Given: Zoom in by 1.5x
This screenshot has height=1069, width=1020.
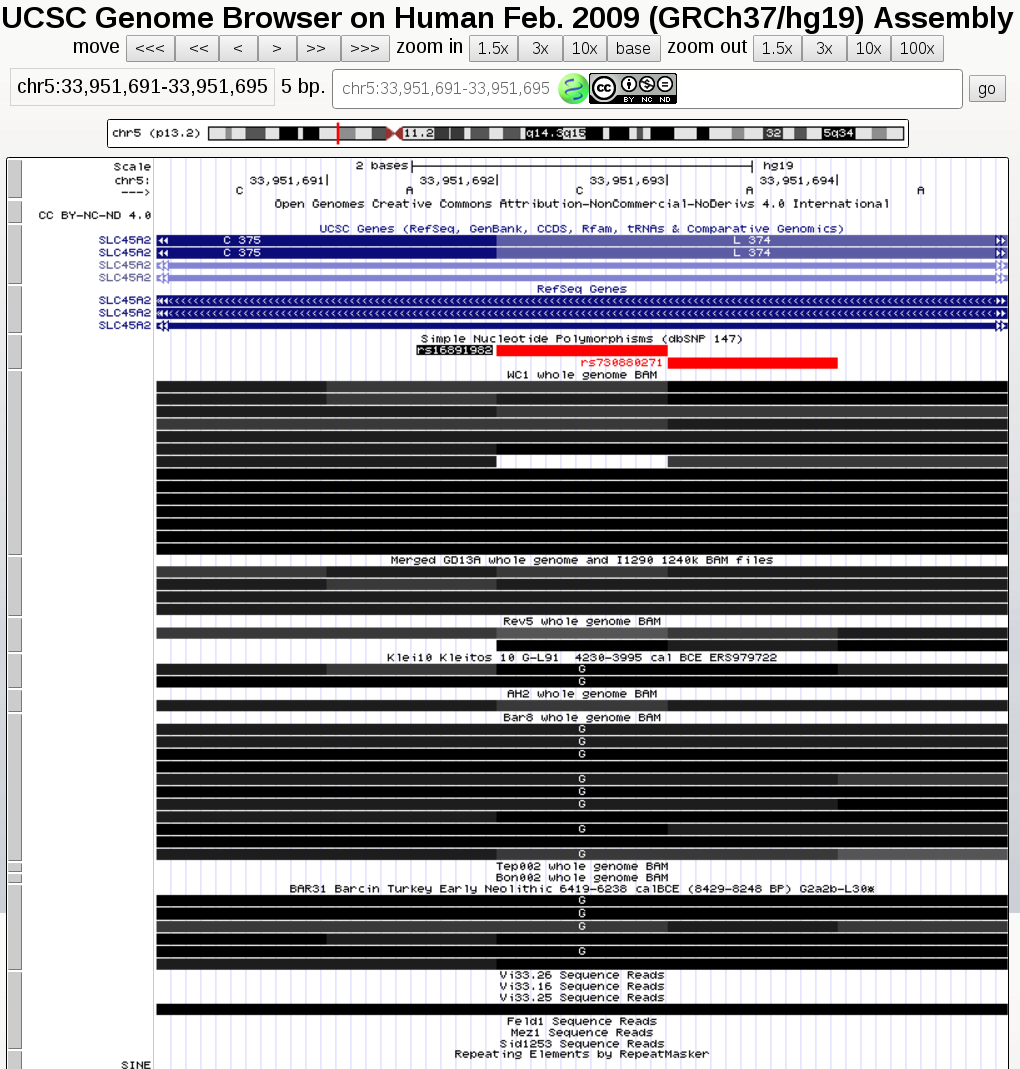Looking at the screenshot, I should [493, 48].
